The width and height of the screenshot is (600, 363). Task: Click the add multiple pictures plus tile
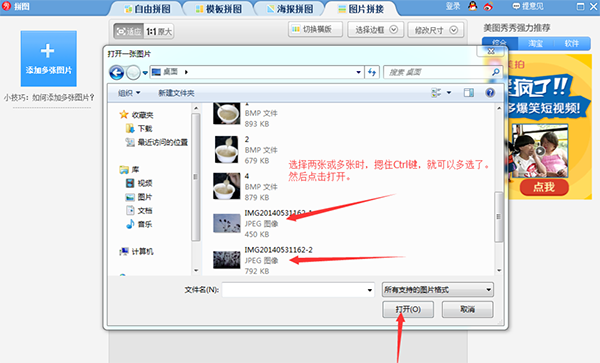[49, 59]
